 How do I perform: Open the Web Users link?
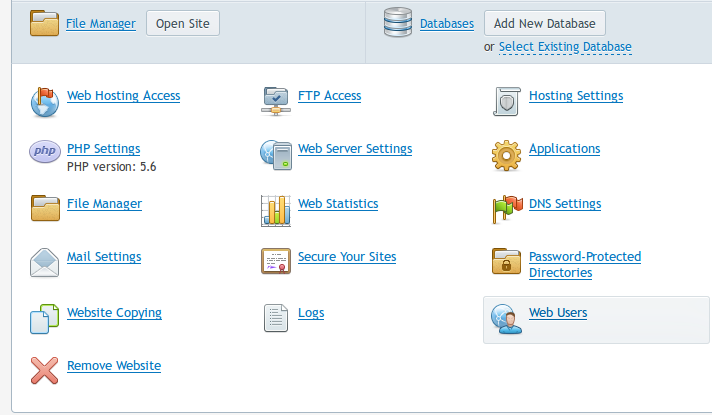558,313
